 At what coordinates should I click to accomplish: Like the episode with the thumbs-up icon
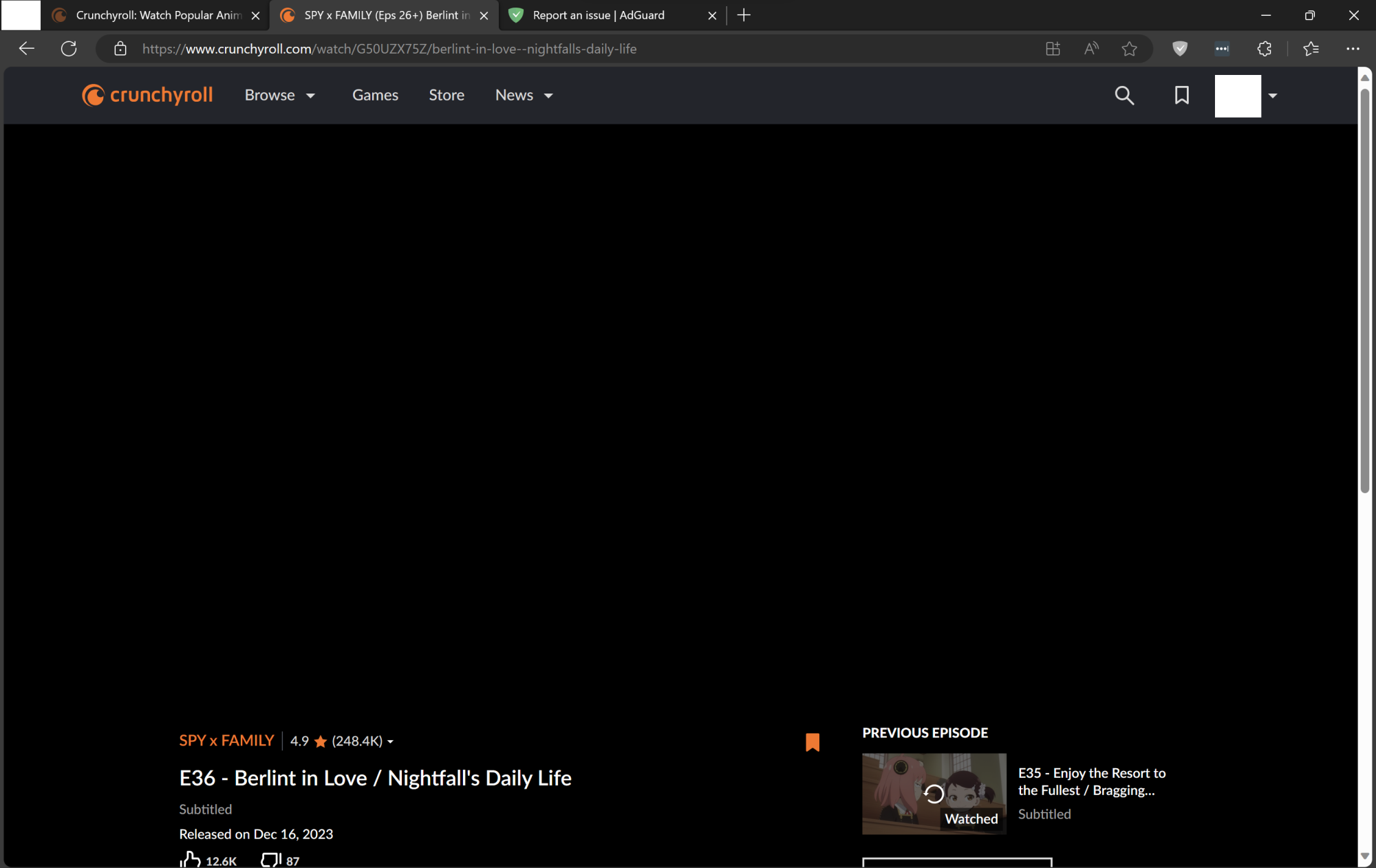[x=191, y=858]
